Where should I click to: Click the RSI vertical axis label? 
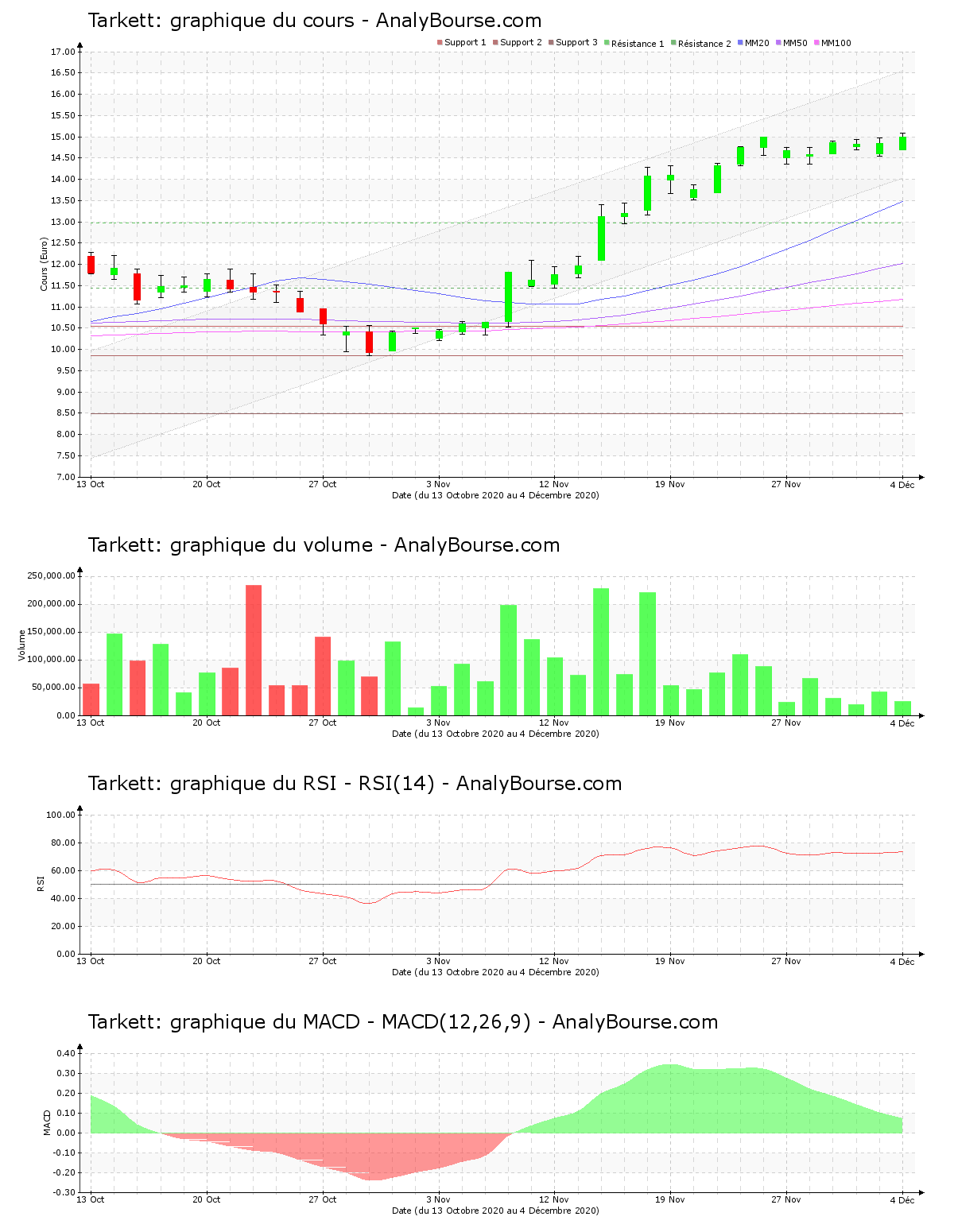tap(41, 883)
